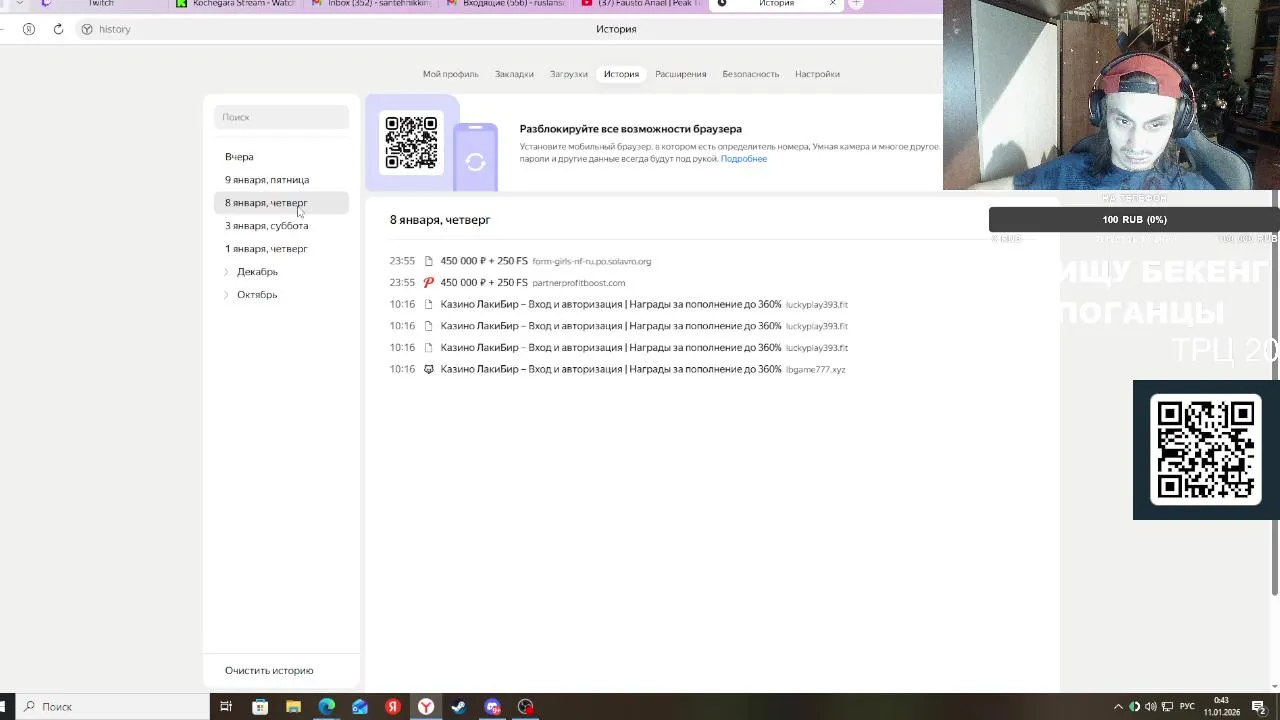Click page icon of solavro.org entry
This screenshot has width=1280, height=720.
(428, 261)
